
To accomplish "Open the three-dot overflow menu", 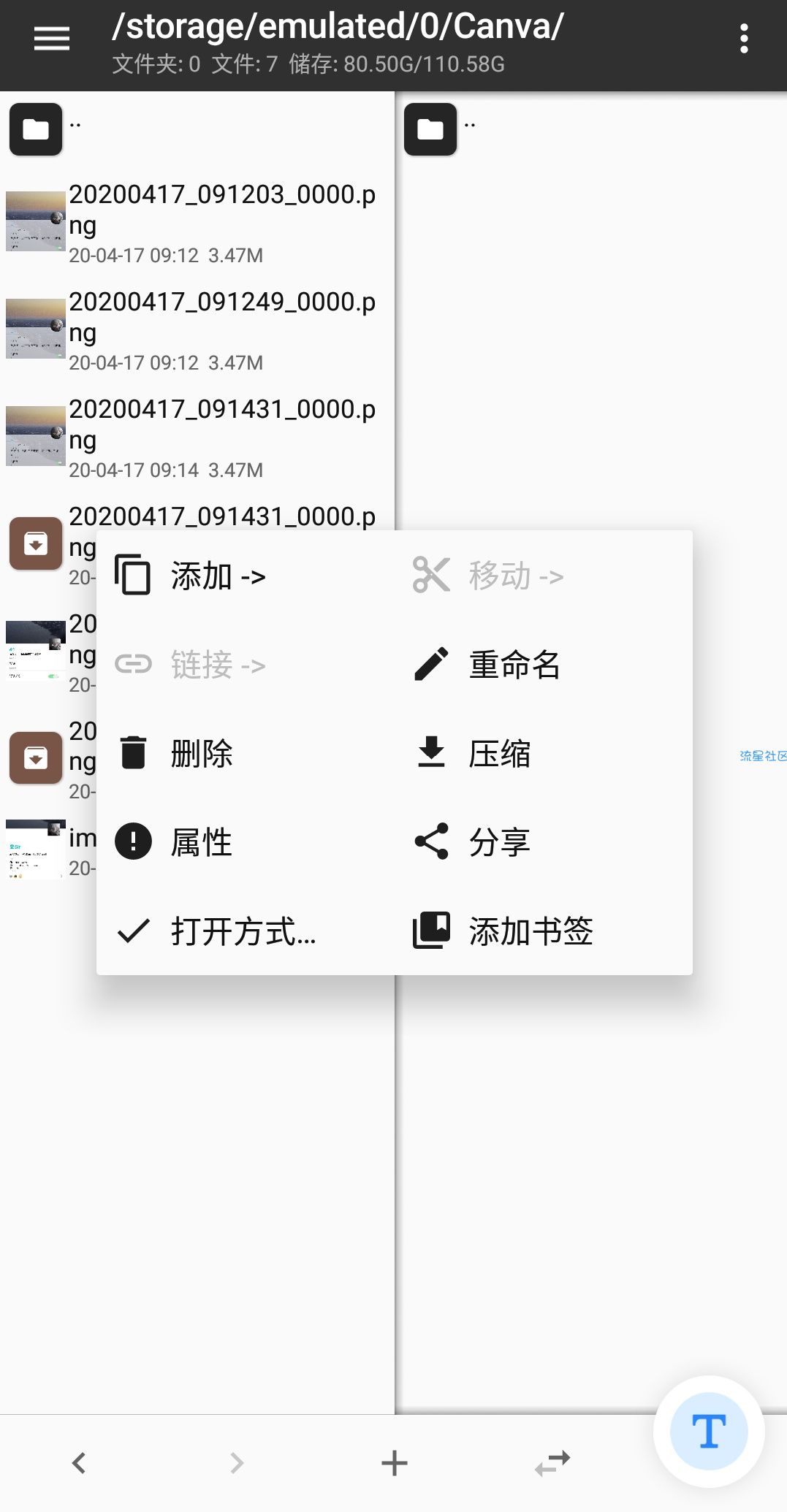I will point(744,39).
